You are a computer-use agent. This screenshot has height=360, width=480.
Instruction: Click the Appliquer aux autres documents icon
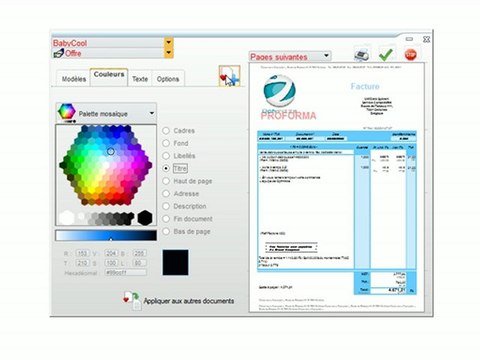[x=132, y=300]
